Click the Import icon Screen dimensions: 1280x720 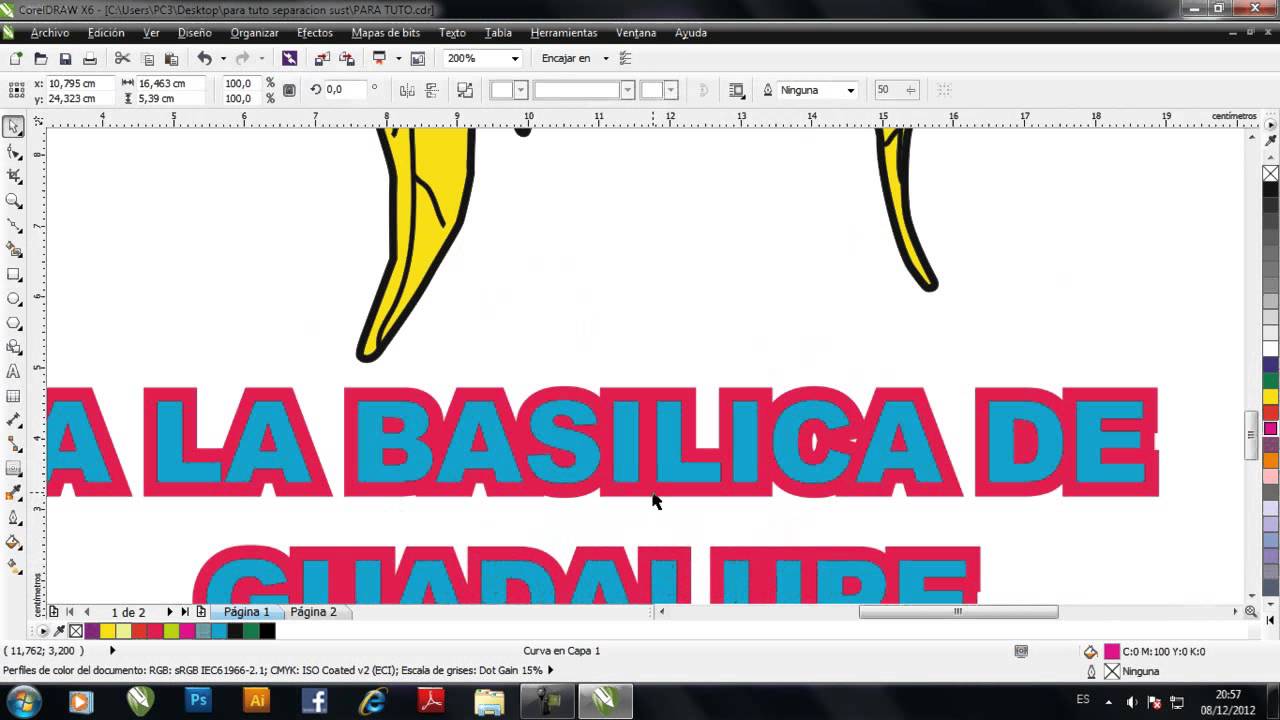click(x=322, y=59)
